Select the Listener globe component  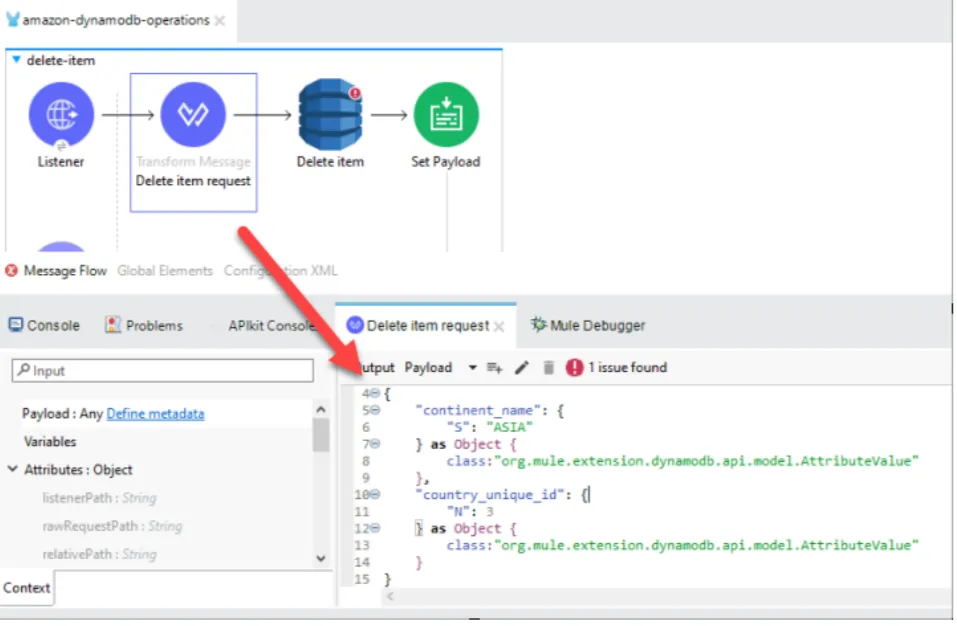[61, 115]
